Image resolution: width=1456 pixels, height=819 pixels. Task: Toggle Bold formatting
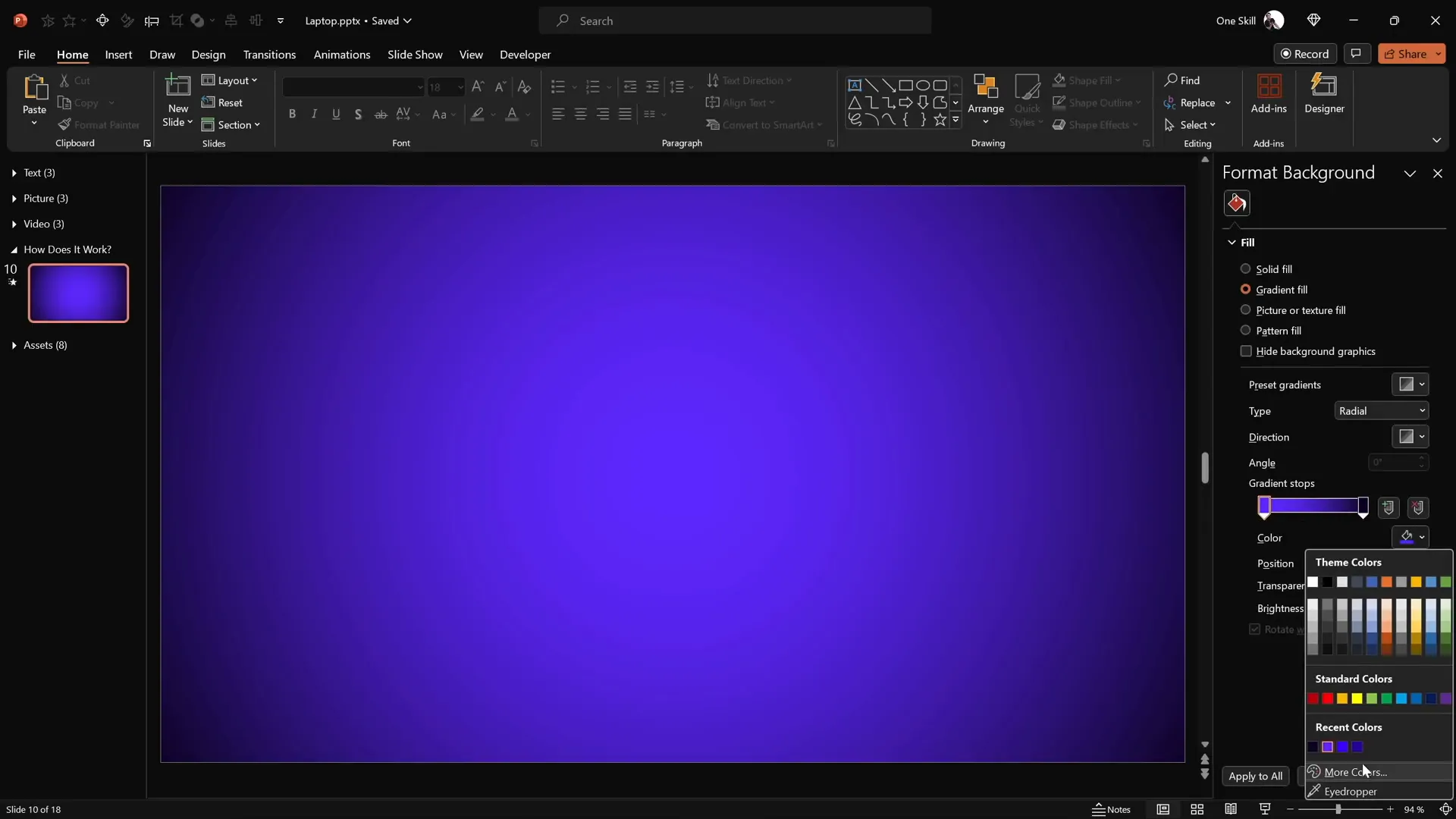tap(292, 114)
